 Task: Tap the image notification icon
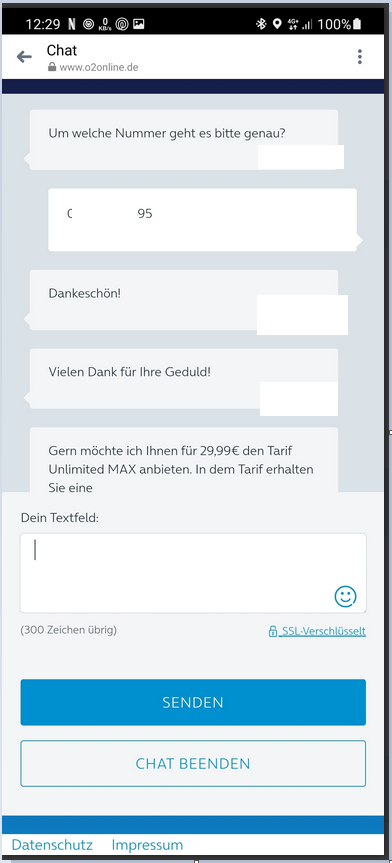coord(139,24)
